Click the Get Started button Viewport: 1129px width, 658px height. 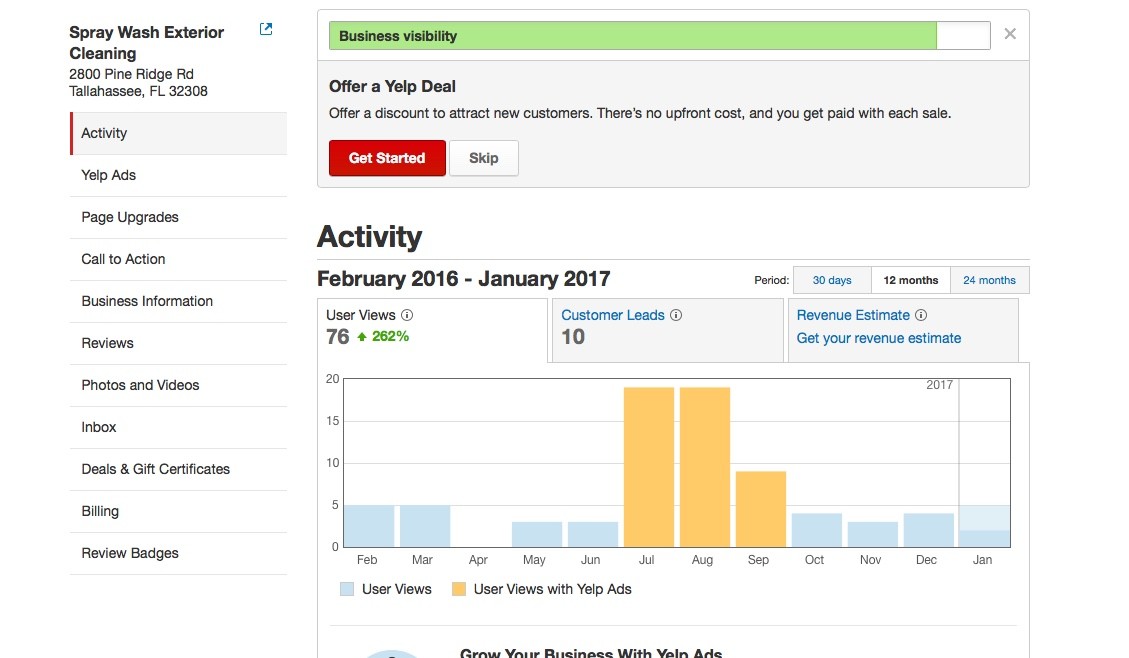click(x=387, y=158)
